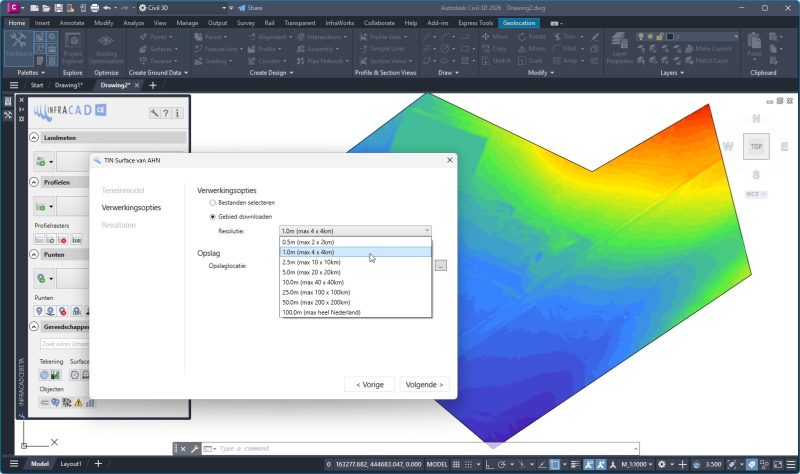Click the bar chart icon under Objecten
The height and width of the screenshot is (474, 800).
tap(90, 403)
